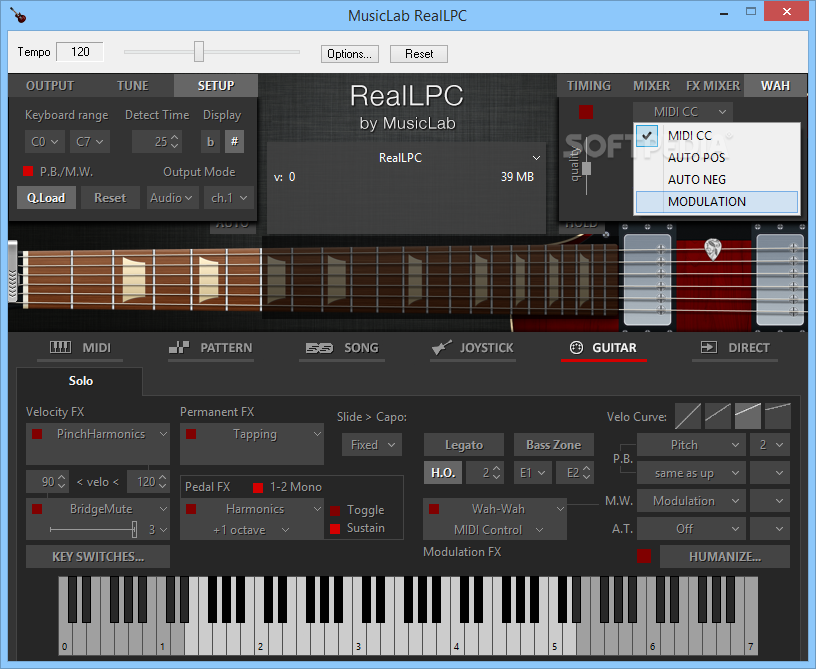
Task: Toggle the Humanize red indicator
Action: 644,556
